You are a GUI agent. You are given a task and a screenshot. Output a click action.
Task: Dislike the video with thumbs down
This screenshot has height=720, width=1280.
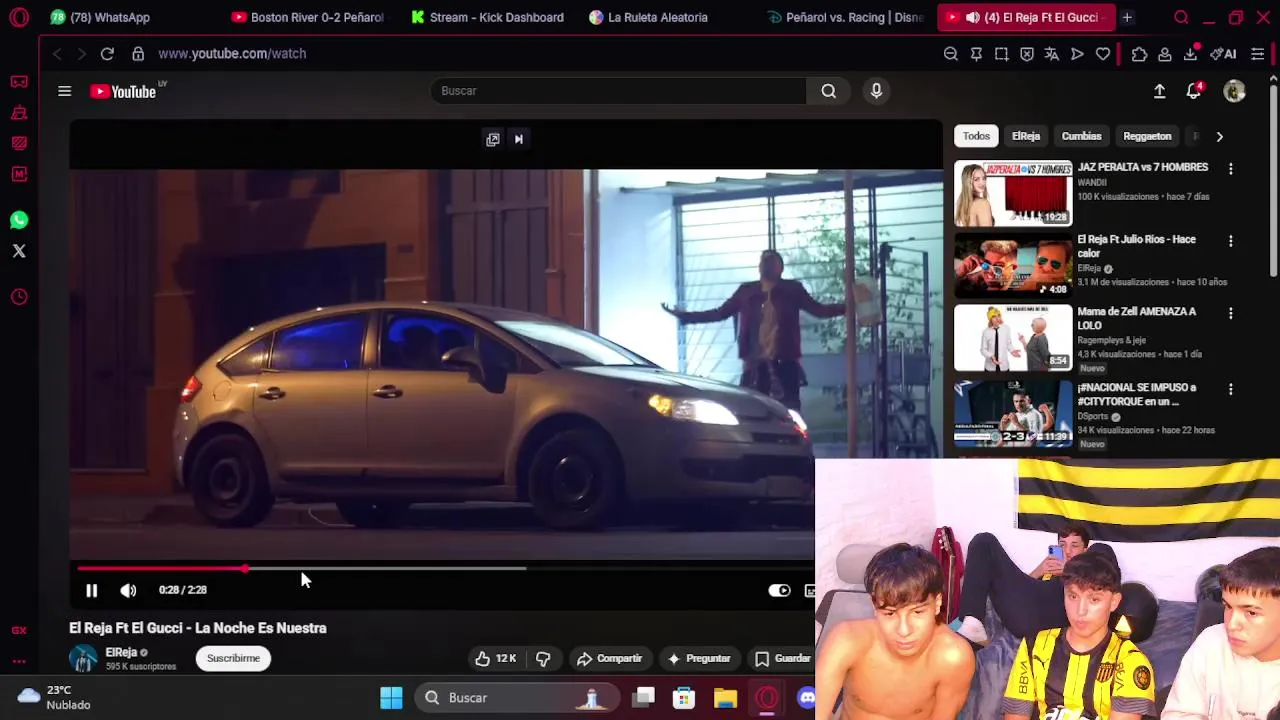pyautogui.click(x=543, y=658)
